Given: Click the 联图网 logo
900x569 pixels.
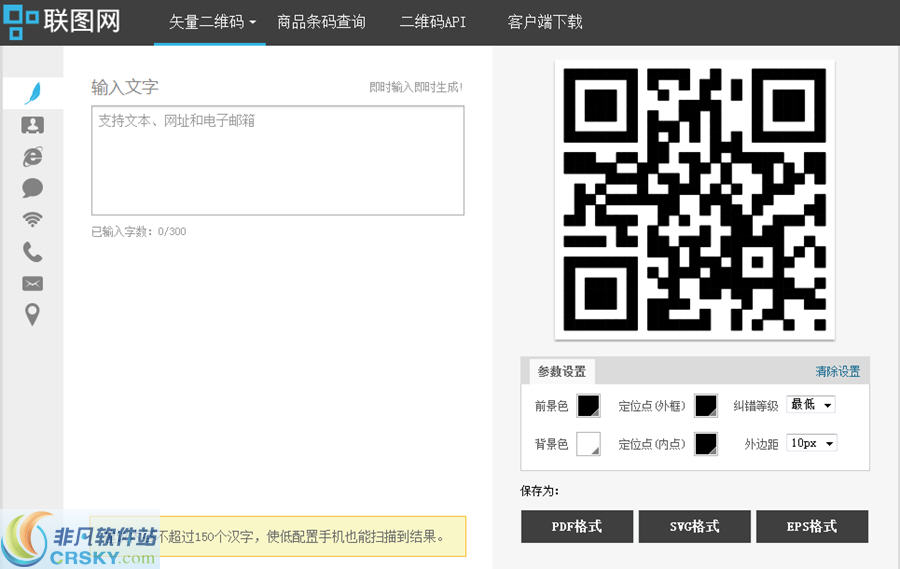Looking at the screenshot, I should pos(61,21).
